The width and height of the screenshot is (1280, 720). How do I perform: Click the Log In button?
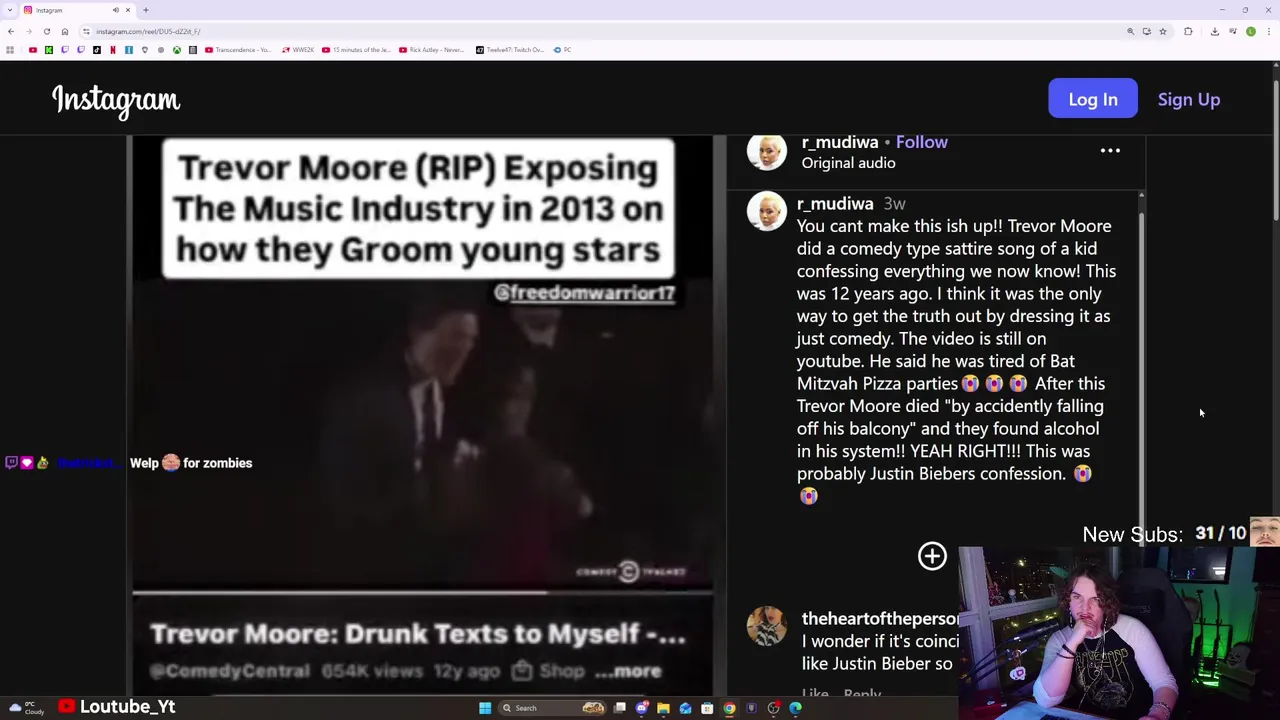tap(1093, 99)
